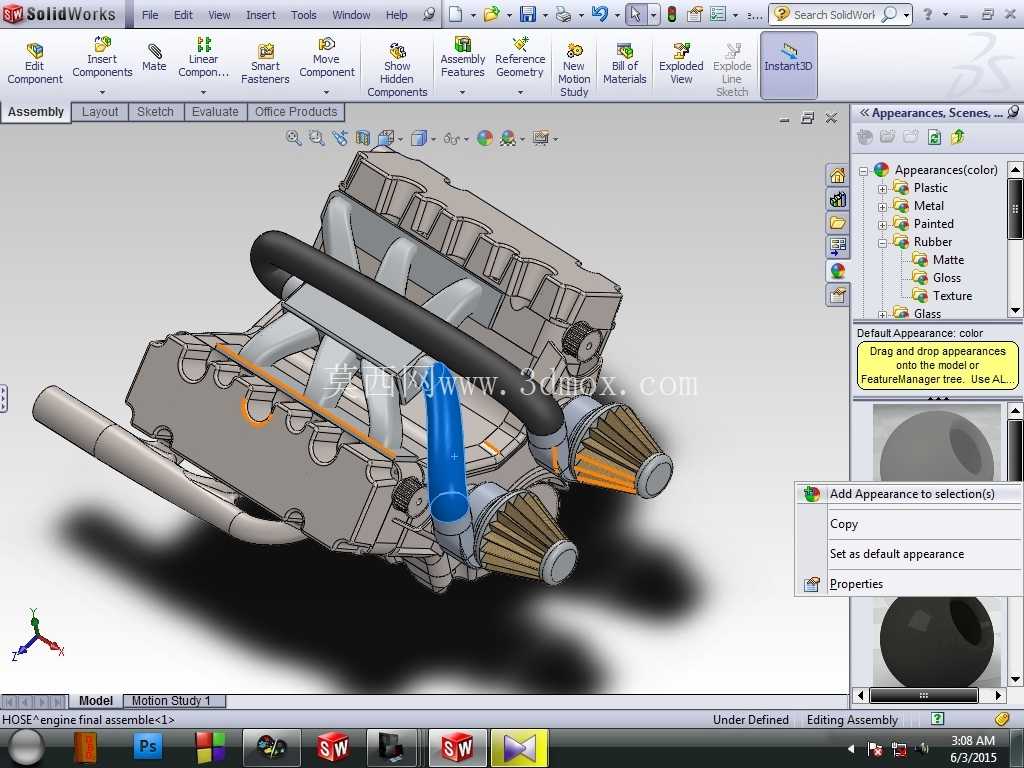
Task: Expand the Painted folder
Action: click(x=882, y=225)
